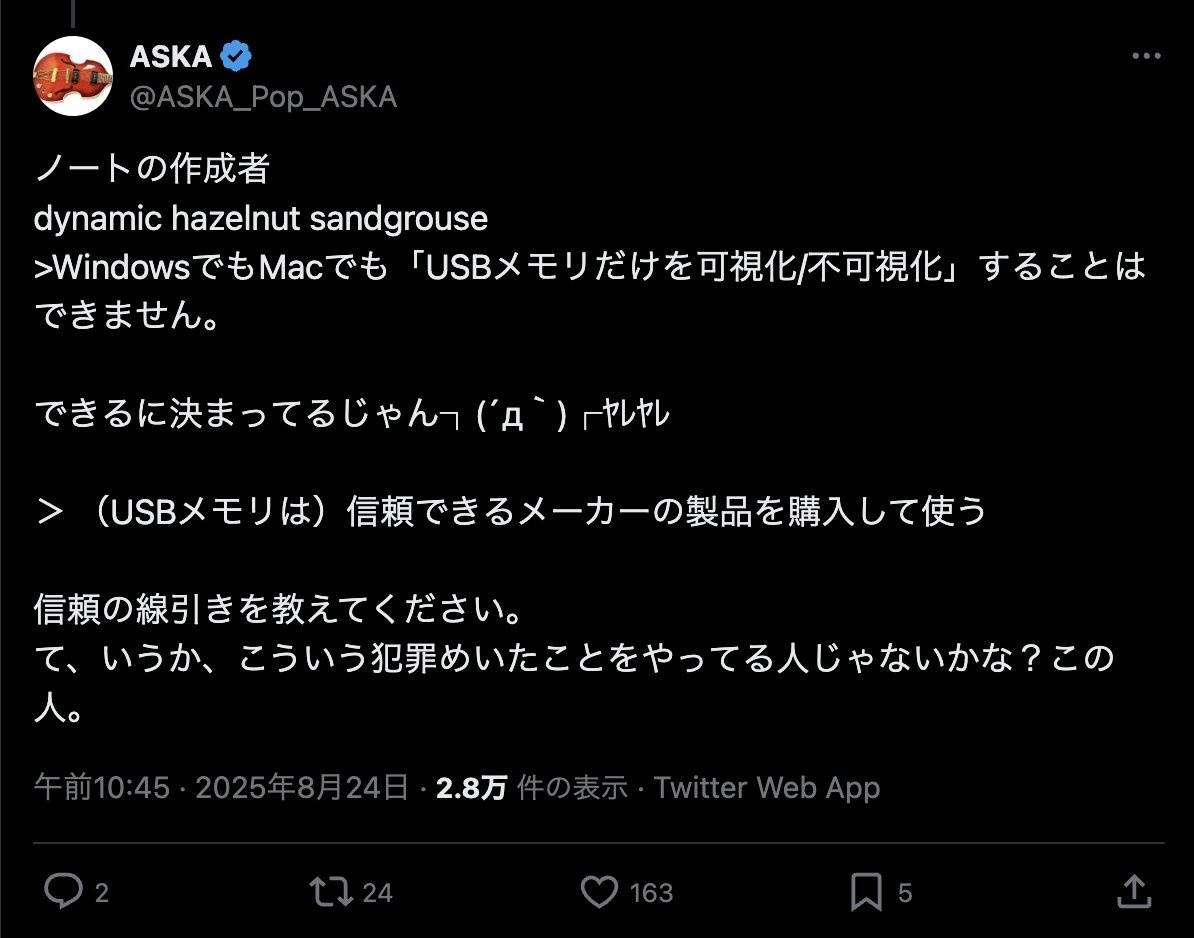Click the 2025年8月24日 date
This screenshot has width=1194, height=938.
(x=302, y=788)
